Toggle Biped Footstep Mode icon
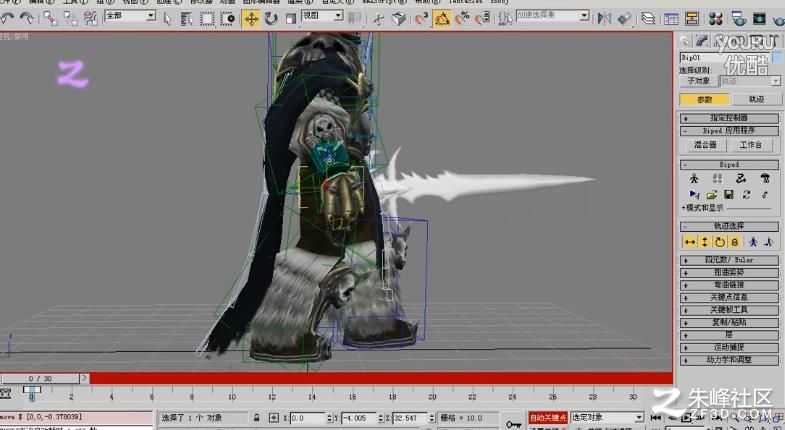The width and height of the screenshot is (785, 430). (717, 178)
